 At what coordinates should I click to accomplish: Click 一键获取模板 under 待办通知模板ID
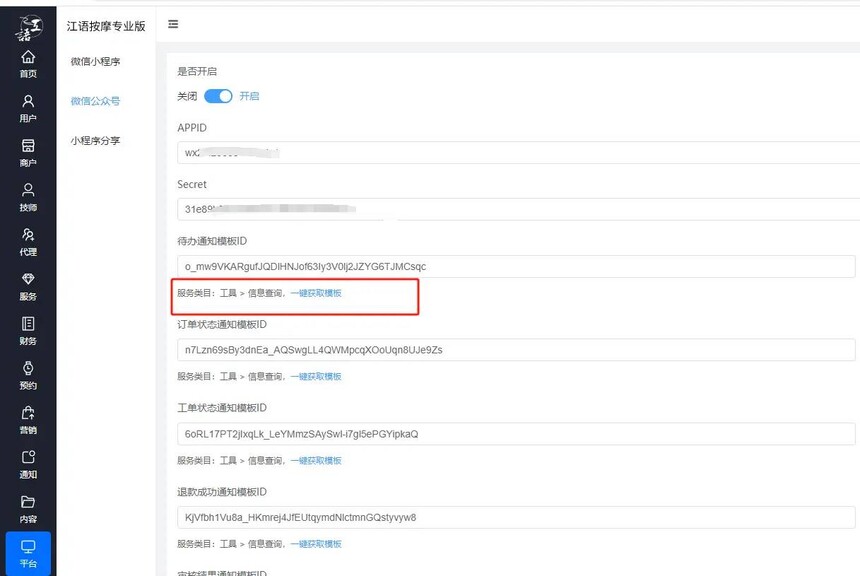[316, 293]
